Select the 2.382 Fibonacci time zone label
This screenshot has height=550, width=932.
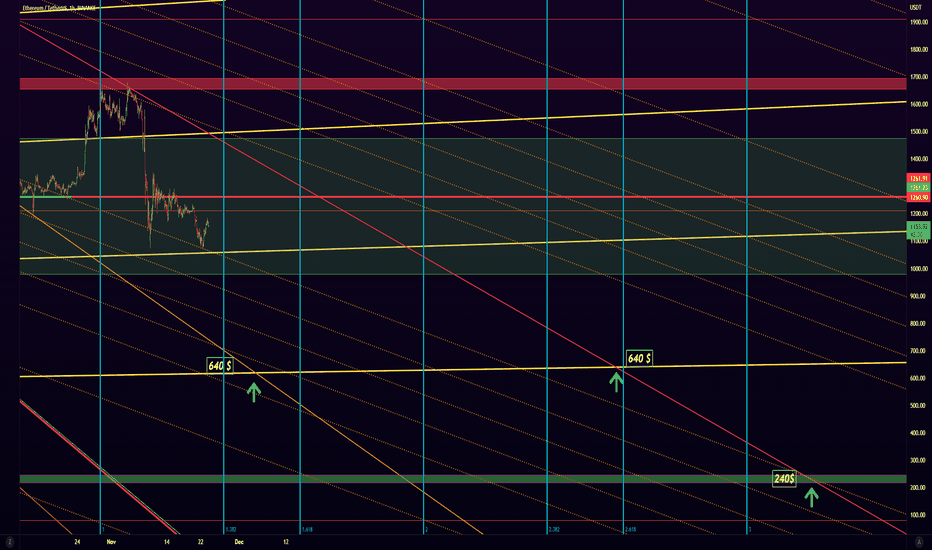point(554,529)
